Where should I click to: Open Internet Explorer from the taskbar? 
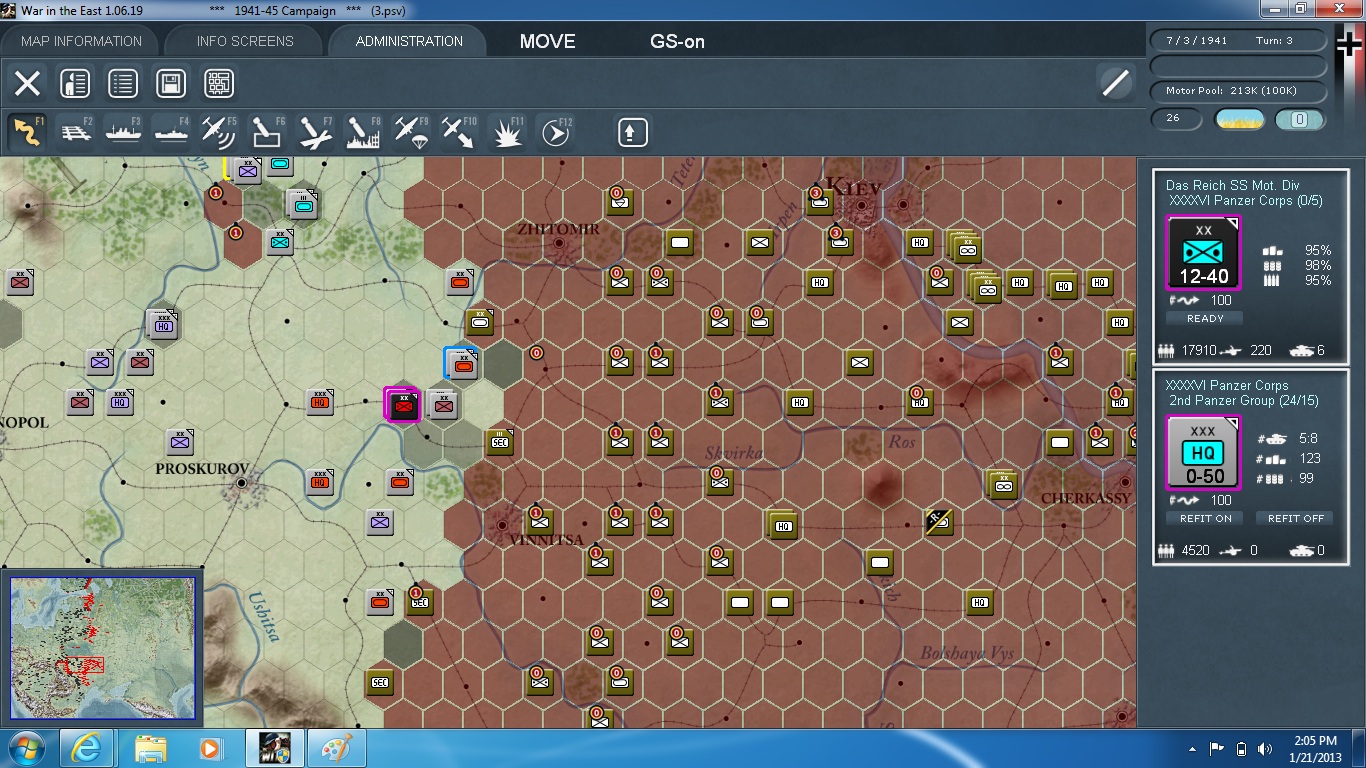[87, 748]
